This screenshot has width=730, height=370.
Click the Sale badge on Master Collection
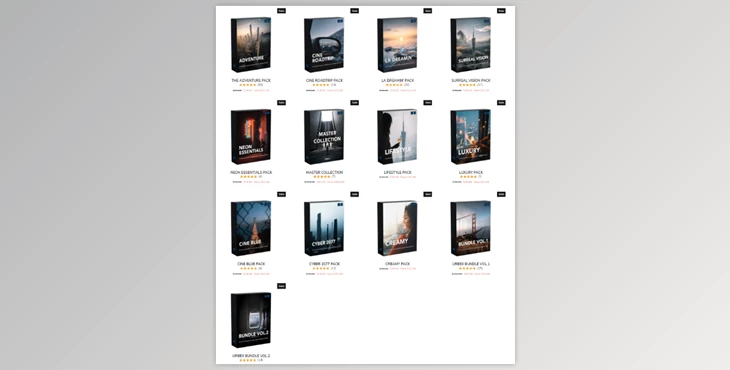pyautogui.click(x=354, y=102)
